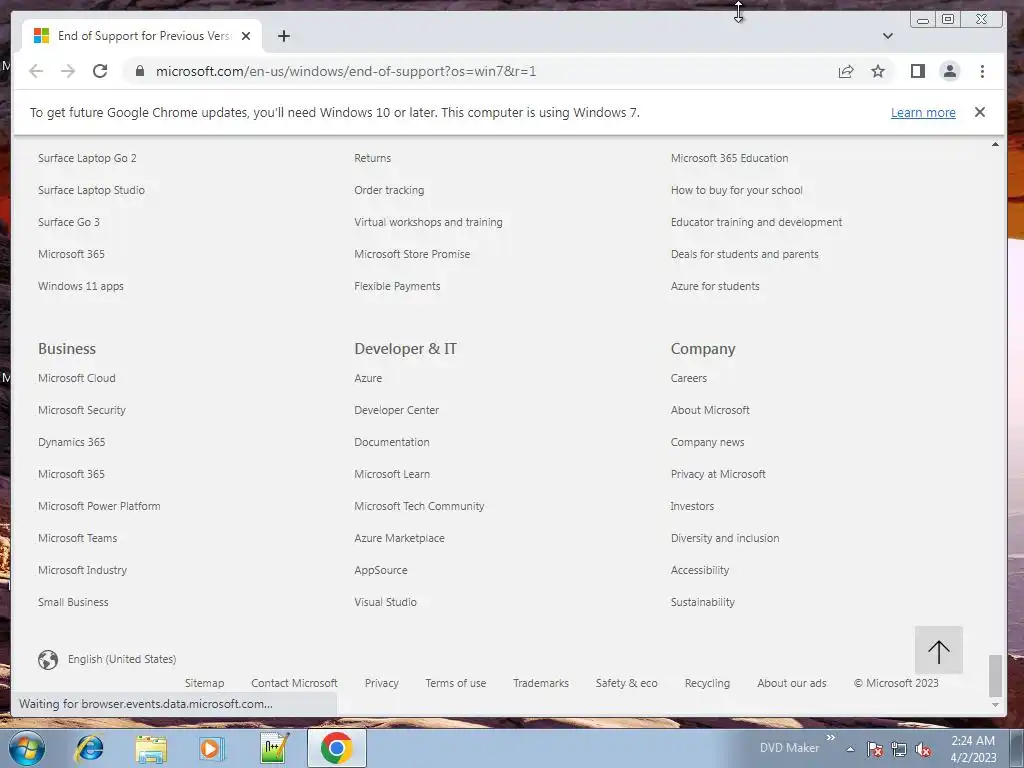Open the Notepad++ taskbar icon
Screen dimensions: 1024x768
274,748
